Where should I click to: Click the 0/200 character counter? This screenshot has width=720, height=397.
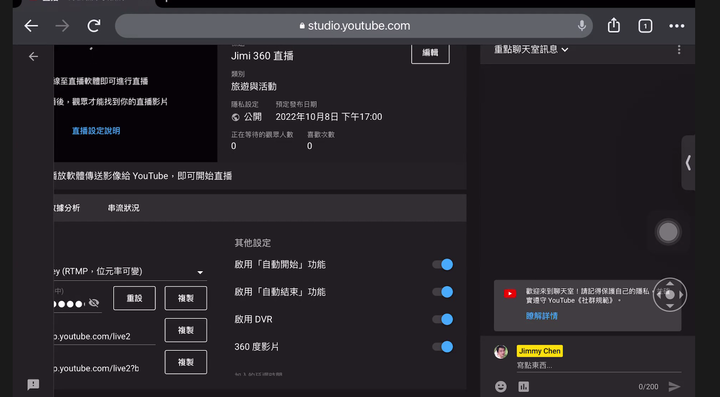(648, 387)
